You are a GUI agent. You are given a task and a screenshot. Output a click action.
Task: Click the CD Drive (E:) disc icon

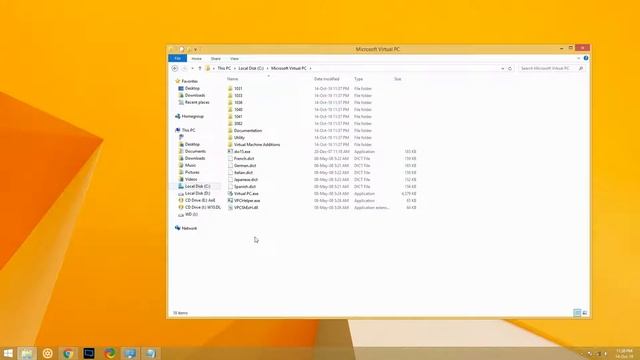(181, 200)
